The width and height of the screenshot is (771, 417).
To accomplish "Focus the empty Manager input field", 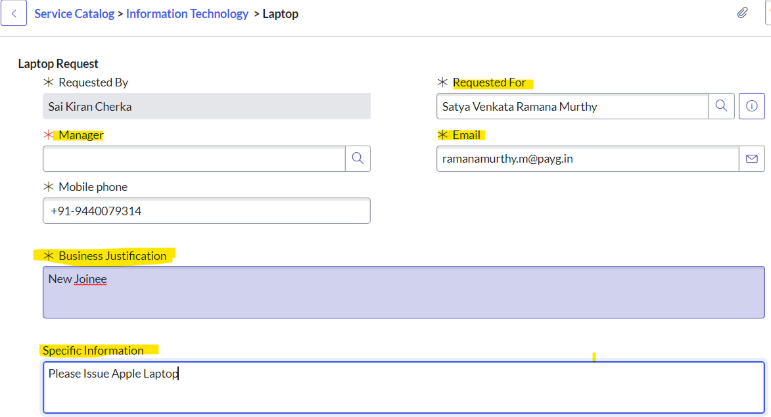I will [x=194, y=158].
